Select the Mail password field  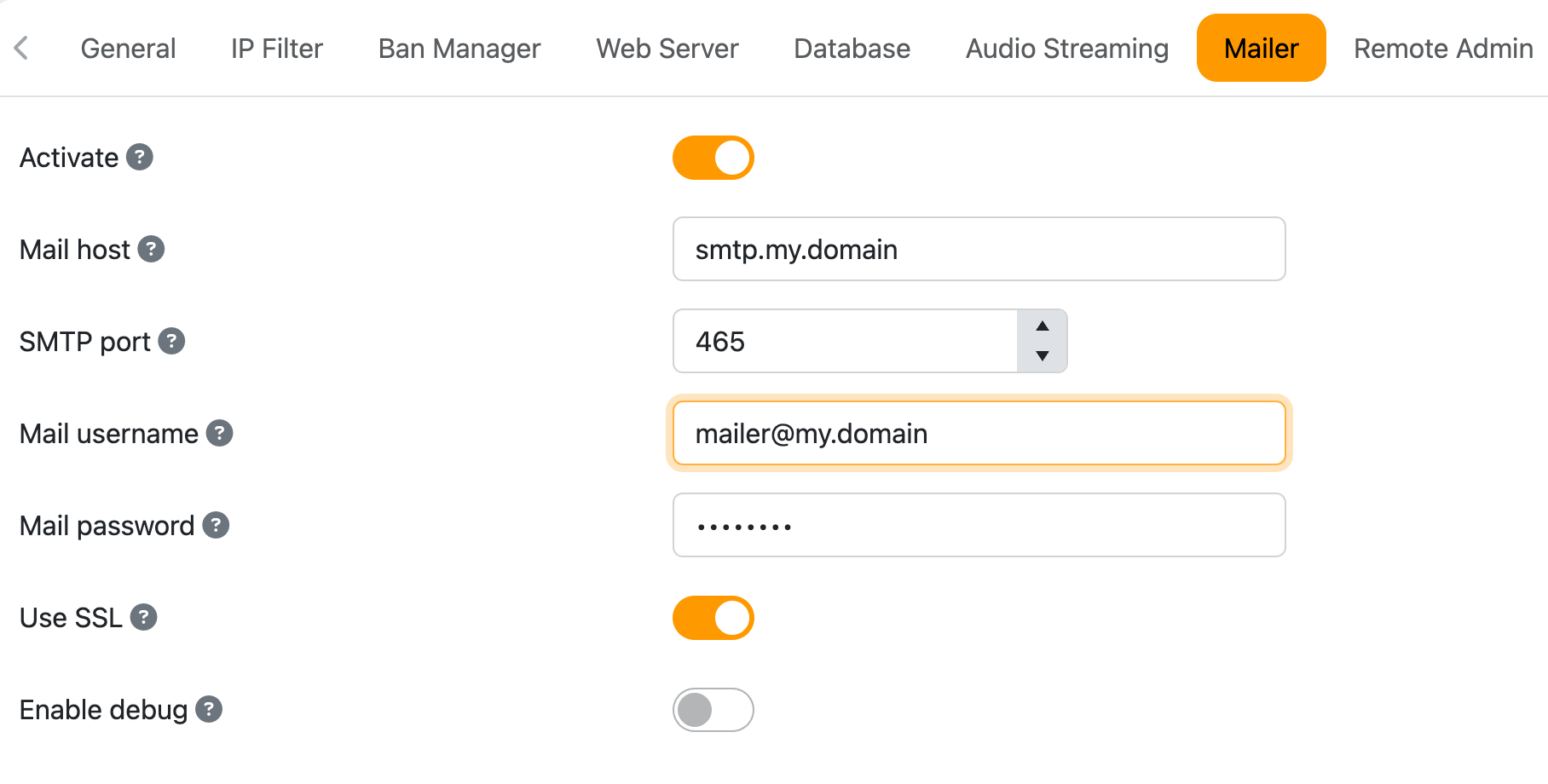[x=978, y=525]
